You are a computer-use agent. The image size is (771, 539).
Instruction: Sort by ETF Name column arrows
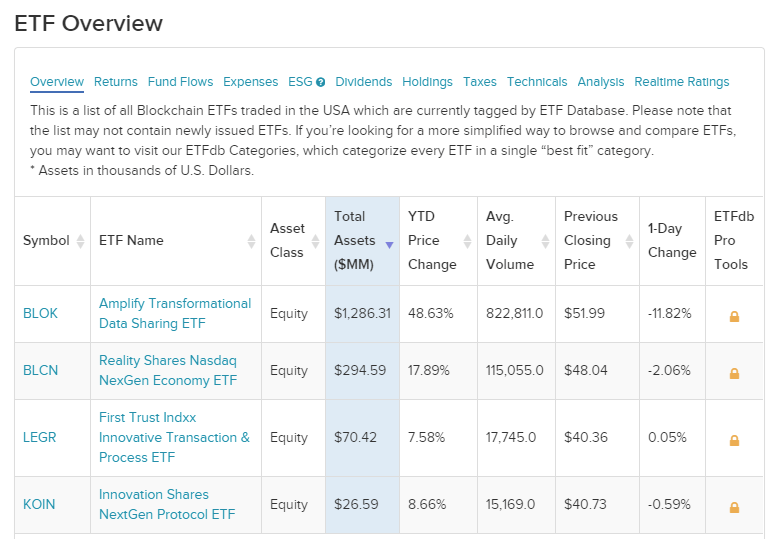(251, 241)
